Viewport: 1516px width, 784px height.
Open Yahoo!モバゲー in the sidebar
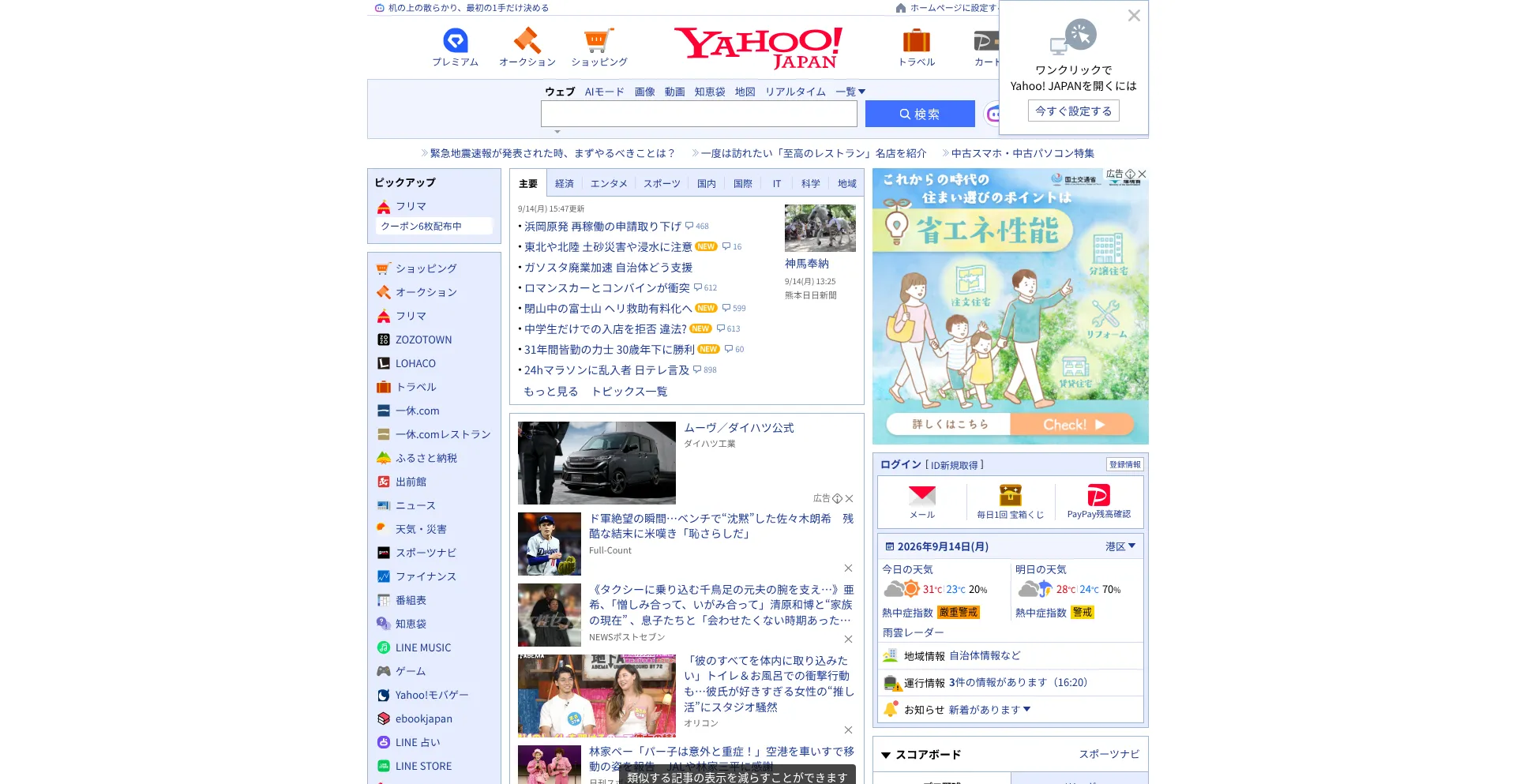432,695
